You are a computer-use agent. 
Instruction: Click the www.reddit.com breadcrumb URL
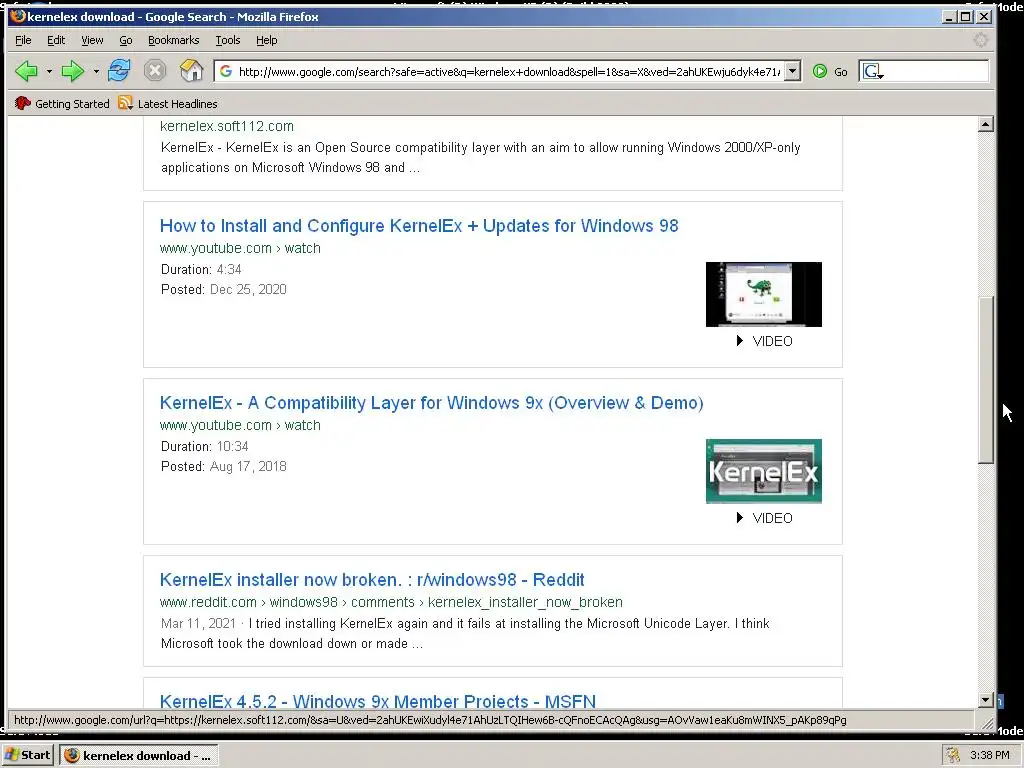tap(391, 602)
